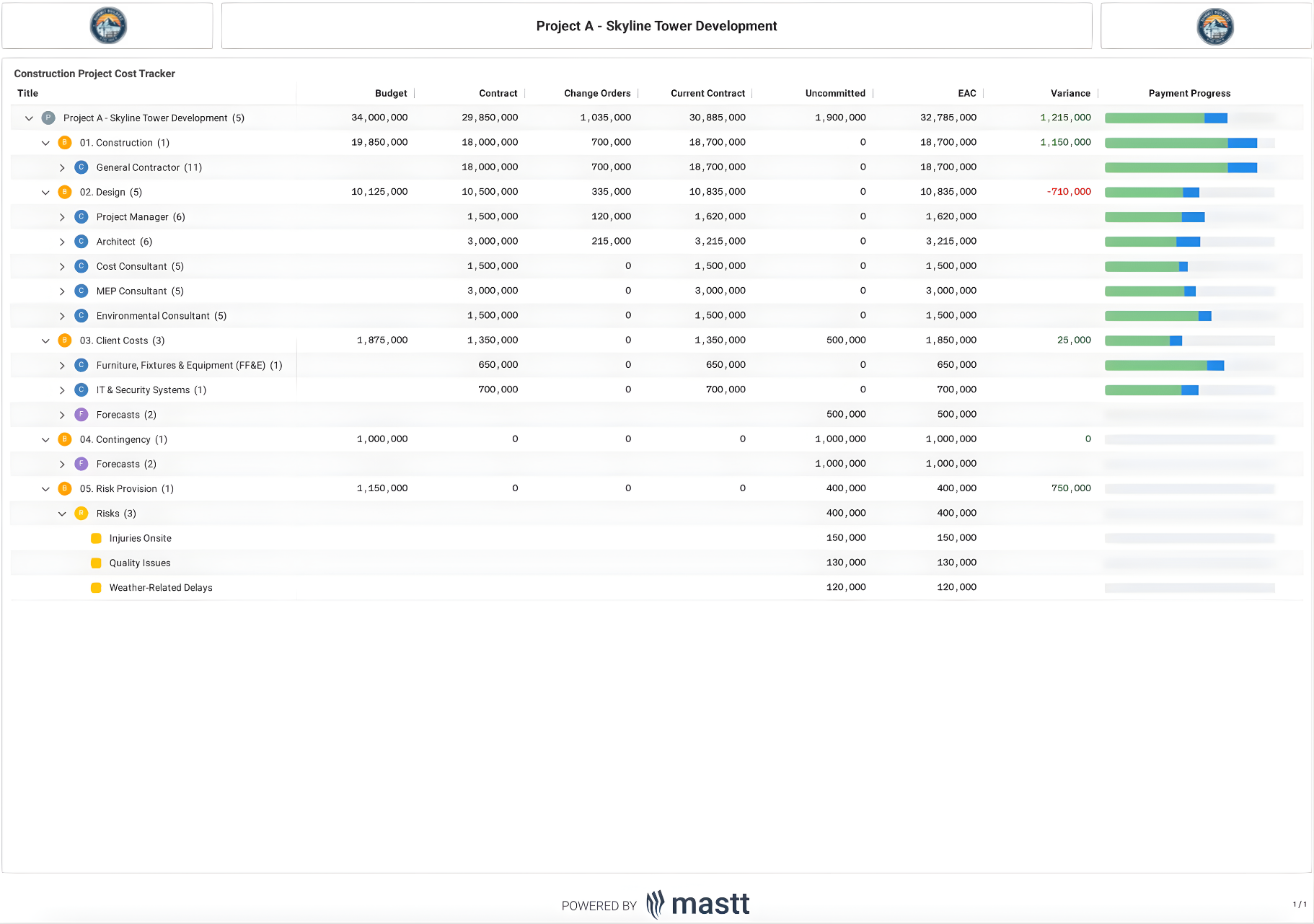
Task: Click the yellow marker beside Weather-Related Delays
Action: [97, 587]
